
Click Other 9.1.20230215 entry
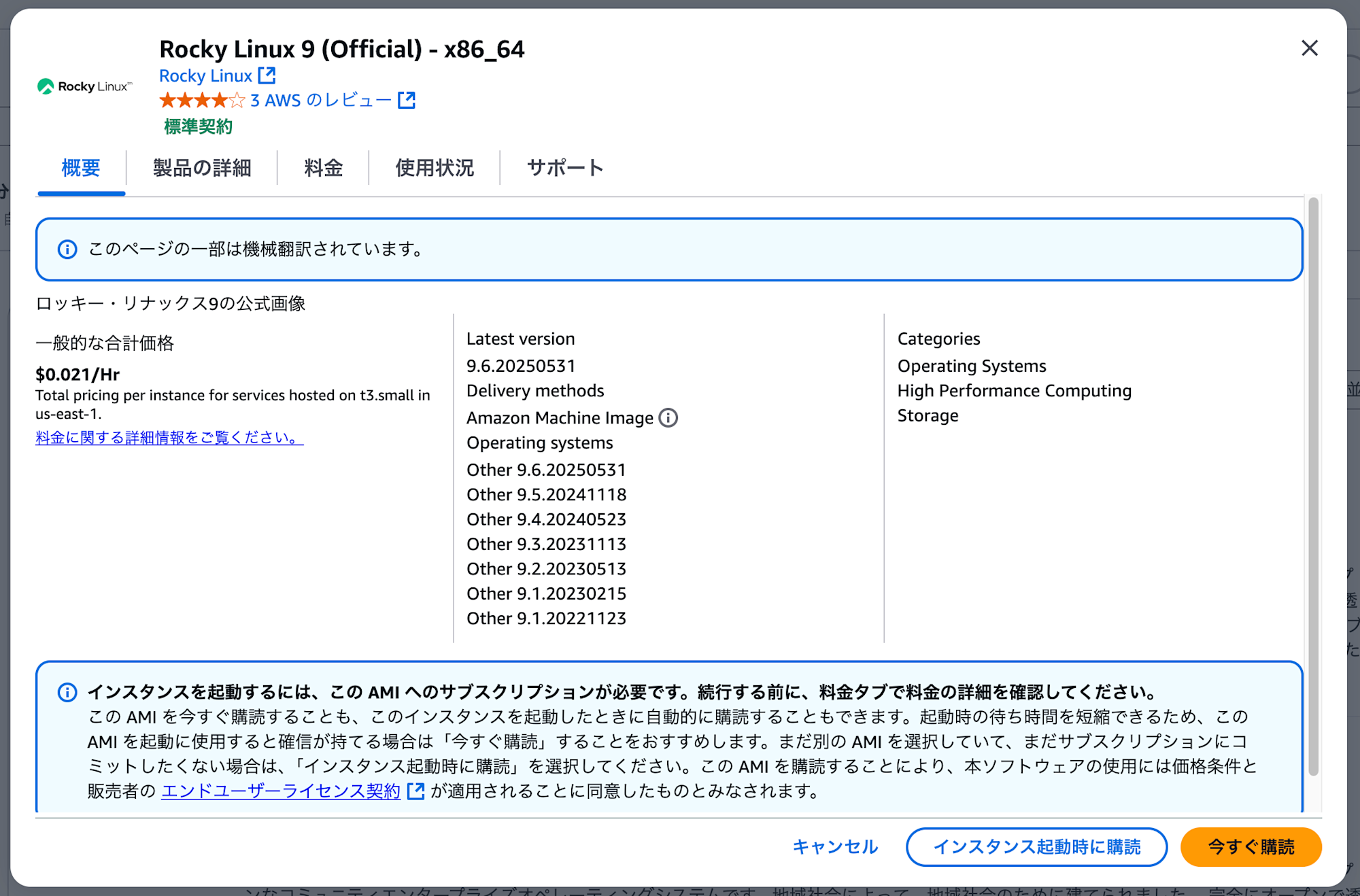[546, 593]
